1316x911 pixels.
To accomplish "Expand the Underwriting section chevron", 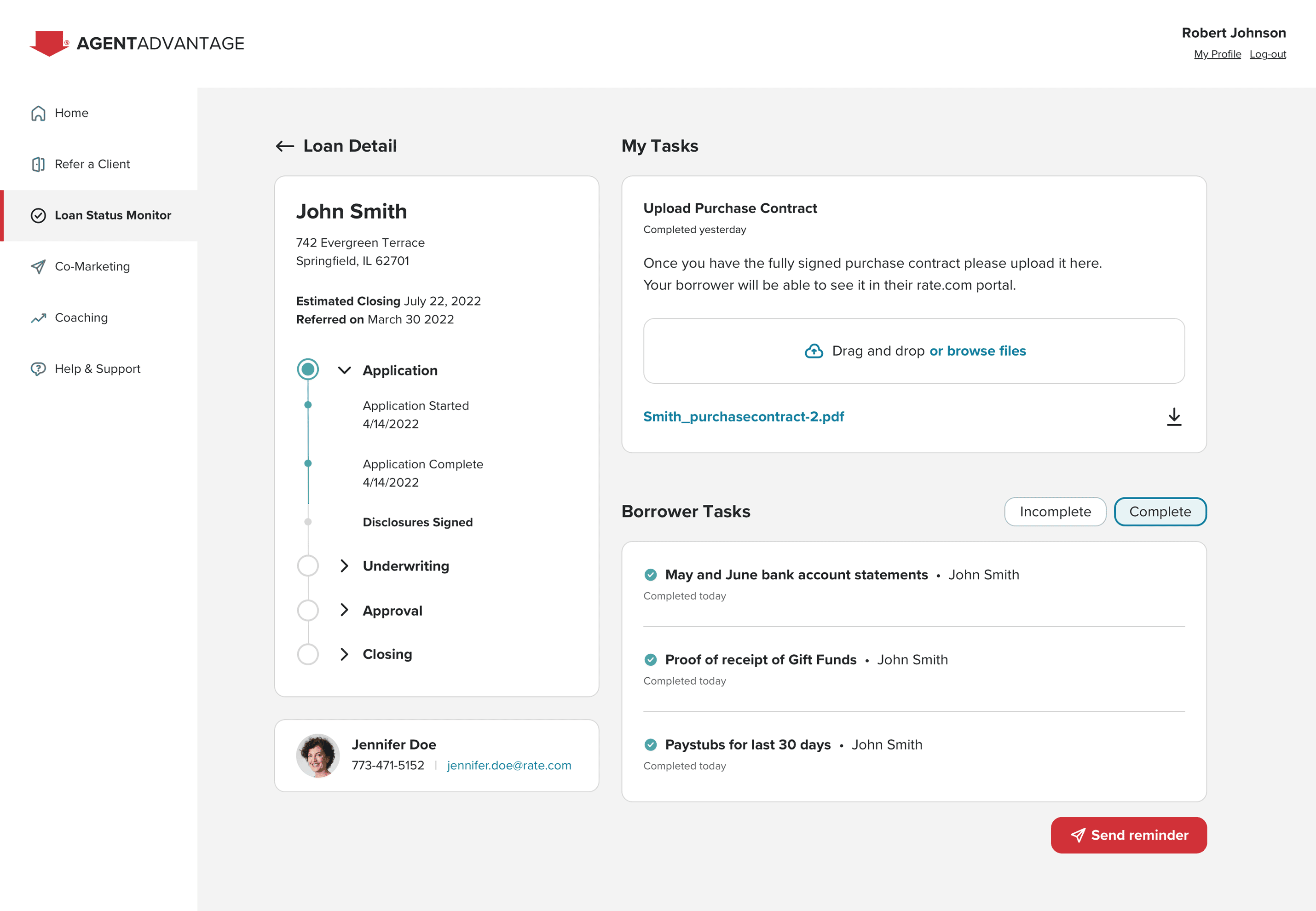I will click(344, 565).
